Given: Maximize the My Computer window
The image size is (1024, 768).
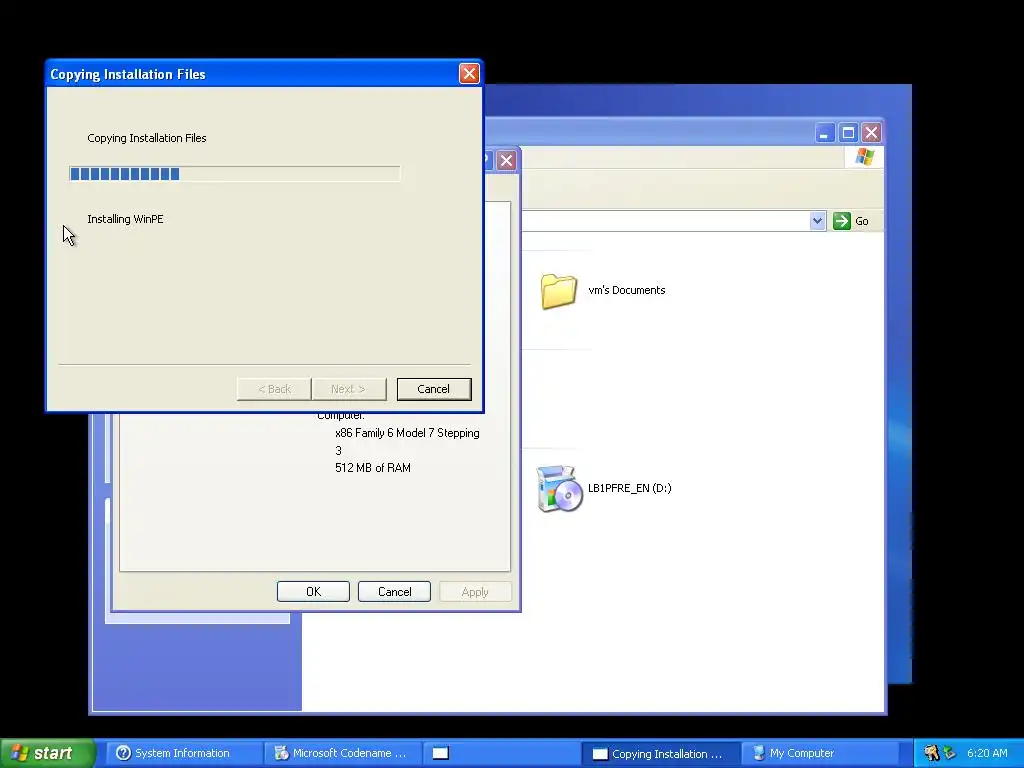Looking at the screenshot, I should pos(848,133).
